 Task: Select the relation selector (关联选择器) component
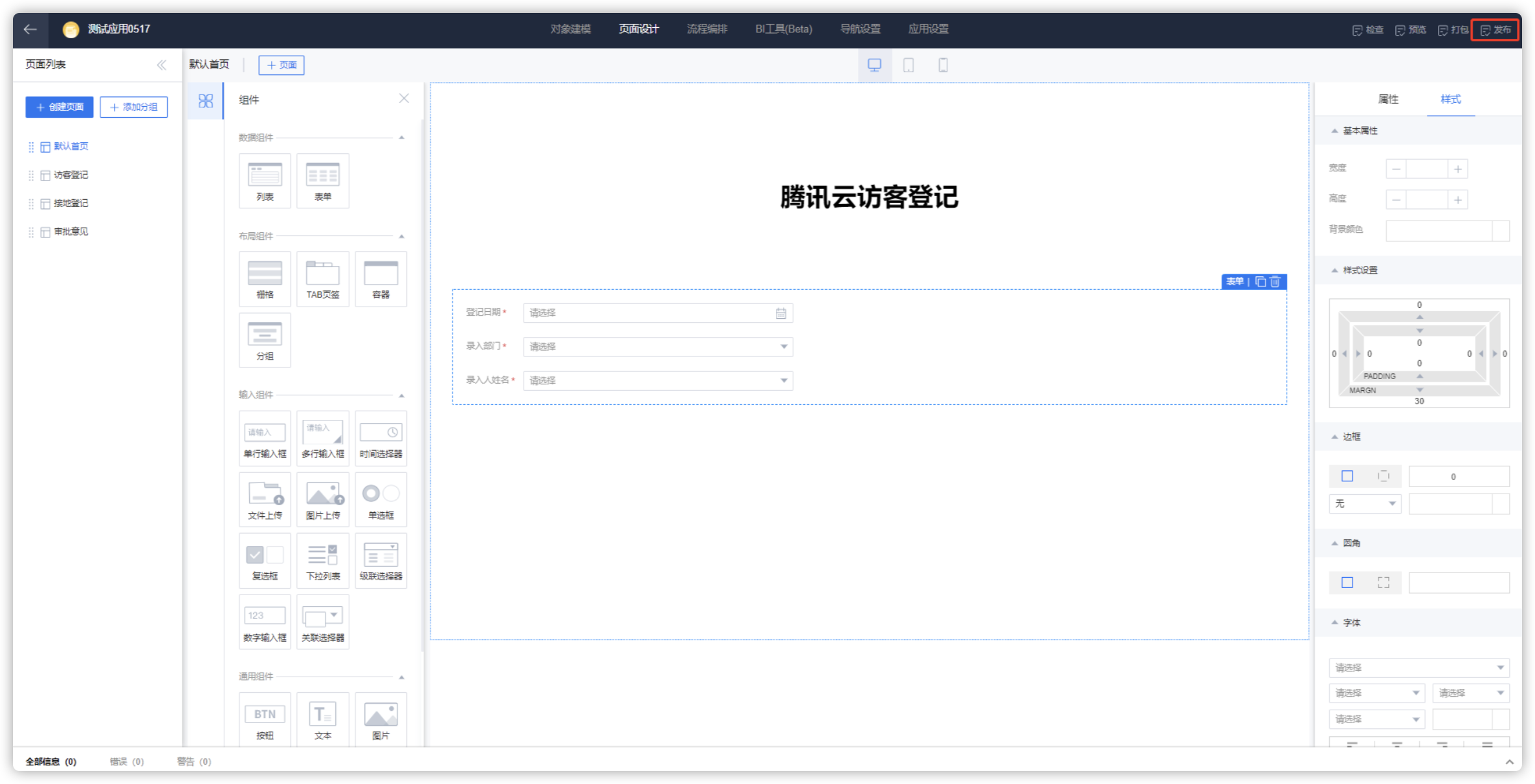point(323,622)
